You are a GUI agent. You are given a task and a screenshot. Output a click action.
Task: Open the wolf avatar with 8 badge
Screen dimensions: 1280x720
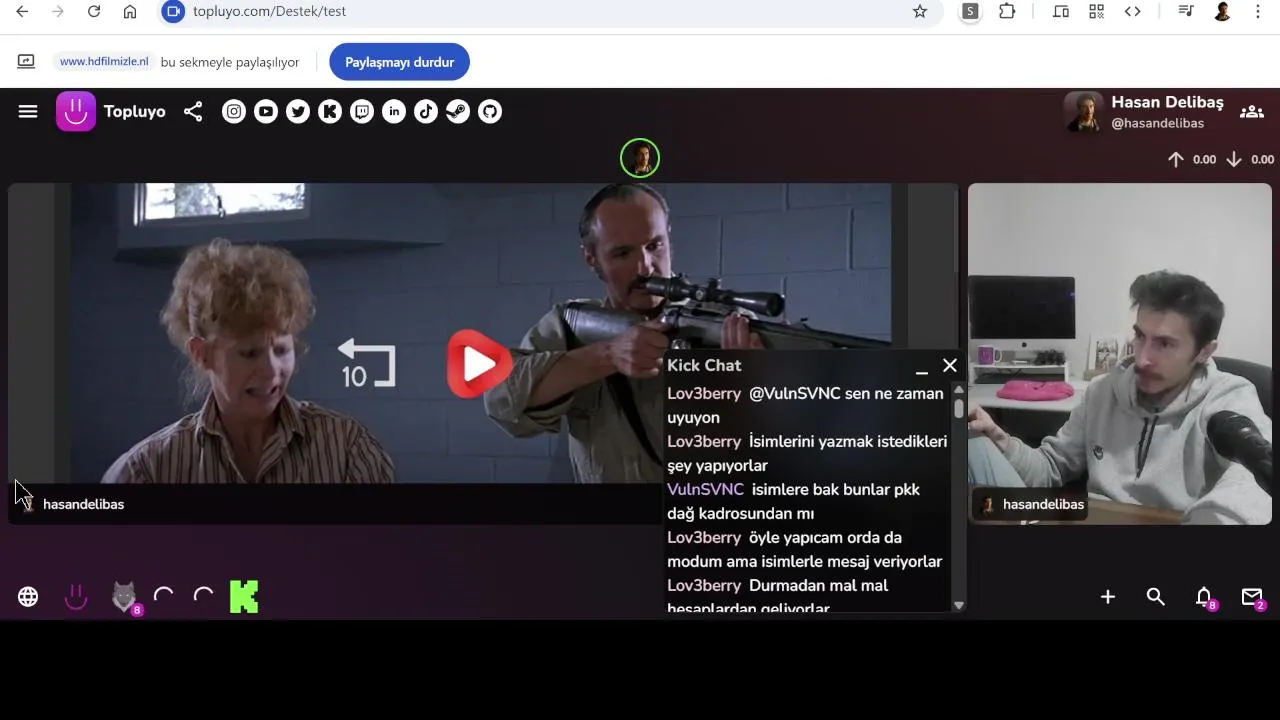[x=124, y=597]
